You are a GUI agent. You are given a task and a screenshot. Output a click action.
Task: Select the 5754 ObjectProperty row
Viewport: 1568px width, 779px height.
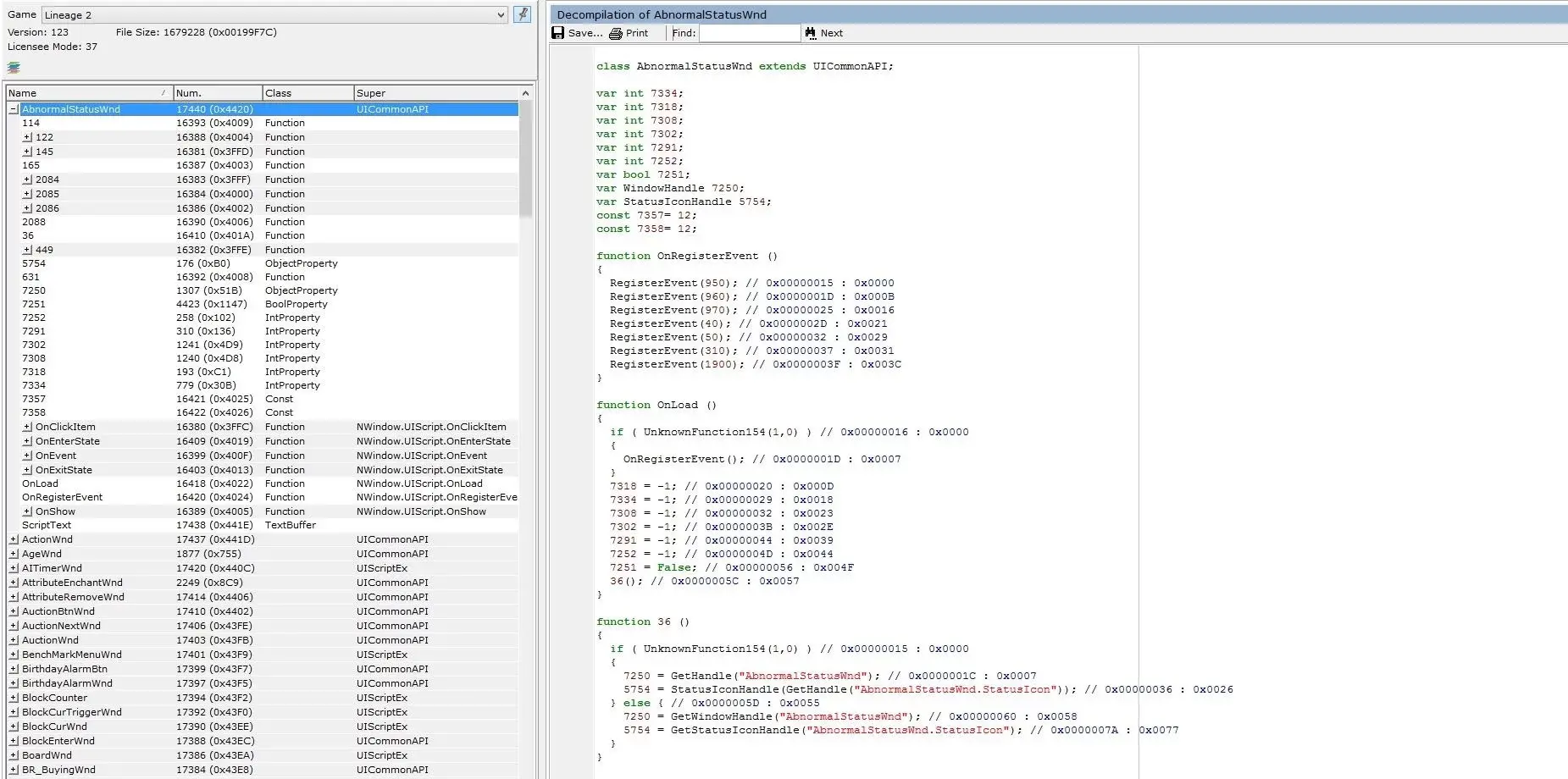tap(263, 263)
